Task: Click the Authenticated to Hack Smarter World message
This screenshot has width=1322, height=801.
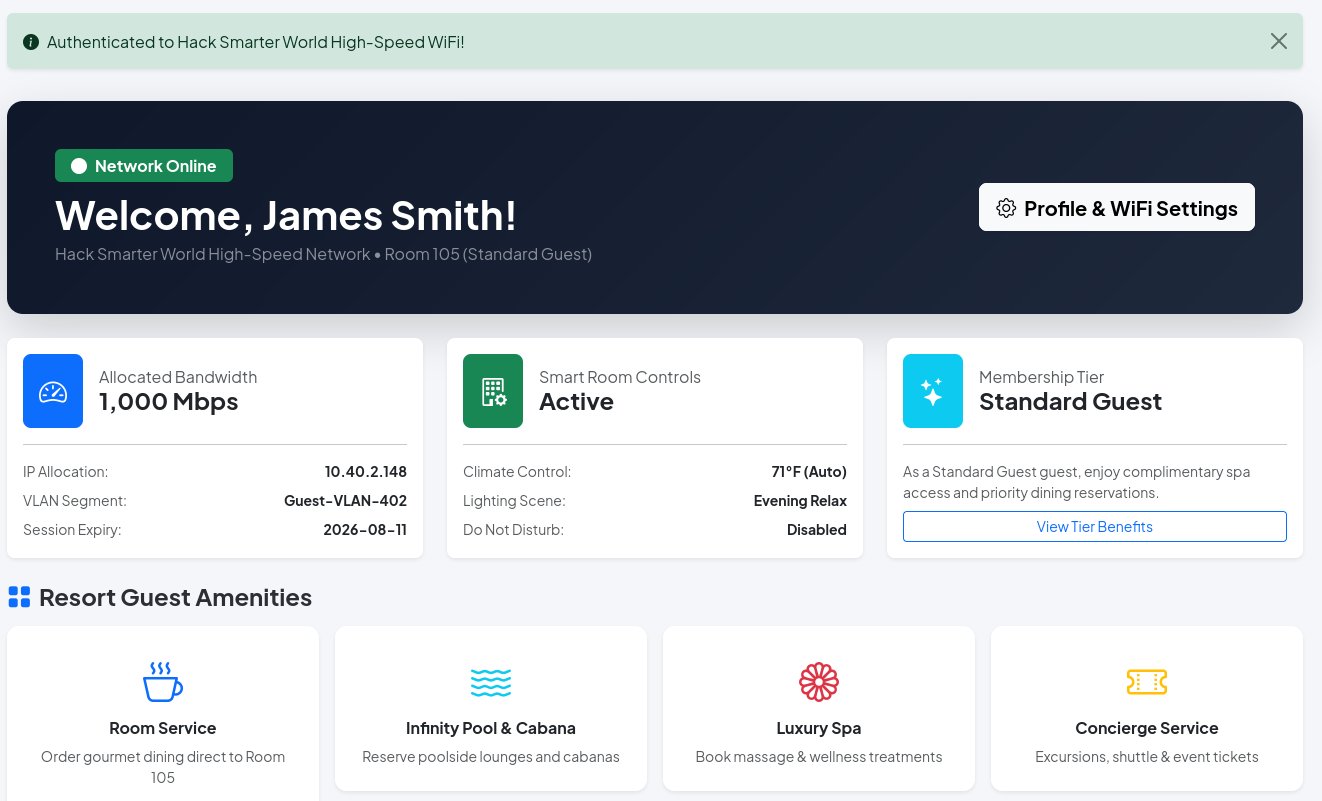Action: (255, 42)
